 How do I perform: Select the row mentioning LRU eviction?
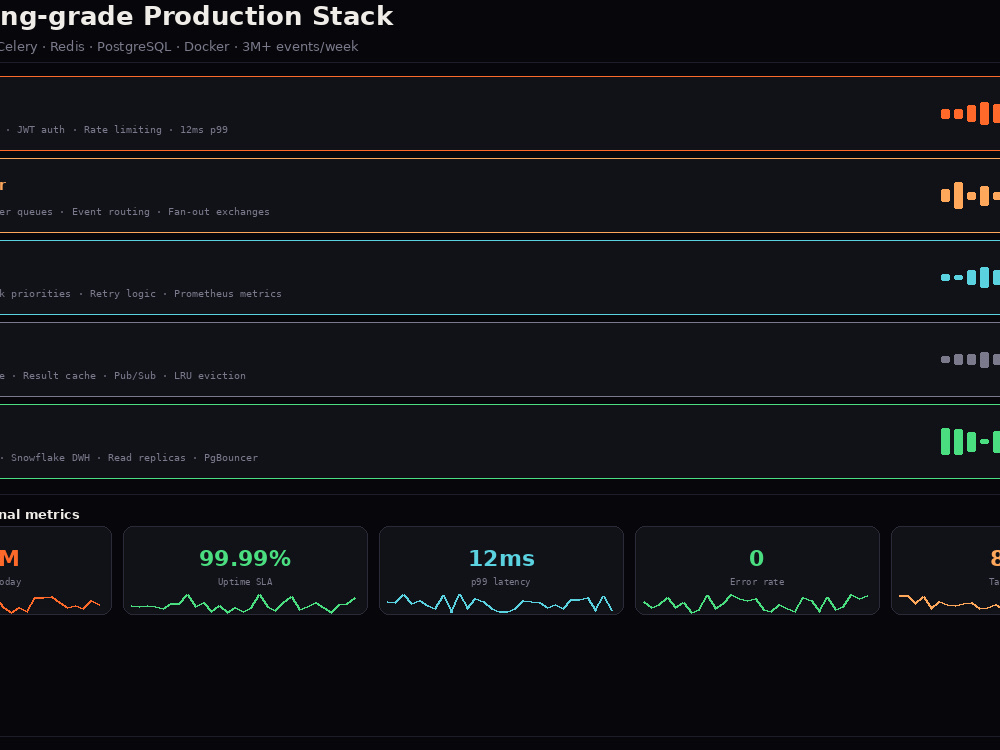[x=500, y=360]
